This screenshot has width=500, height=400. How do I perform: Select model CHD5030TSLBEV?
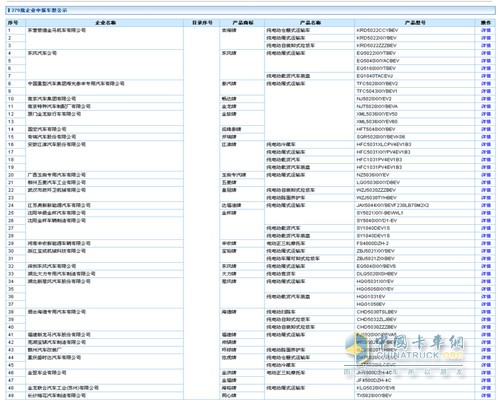click(377, 312)
